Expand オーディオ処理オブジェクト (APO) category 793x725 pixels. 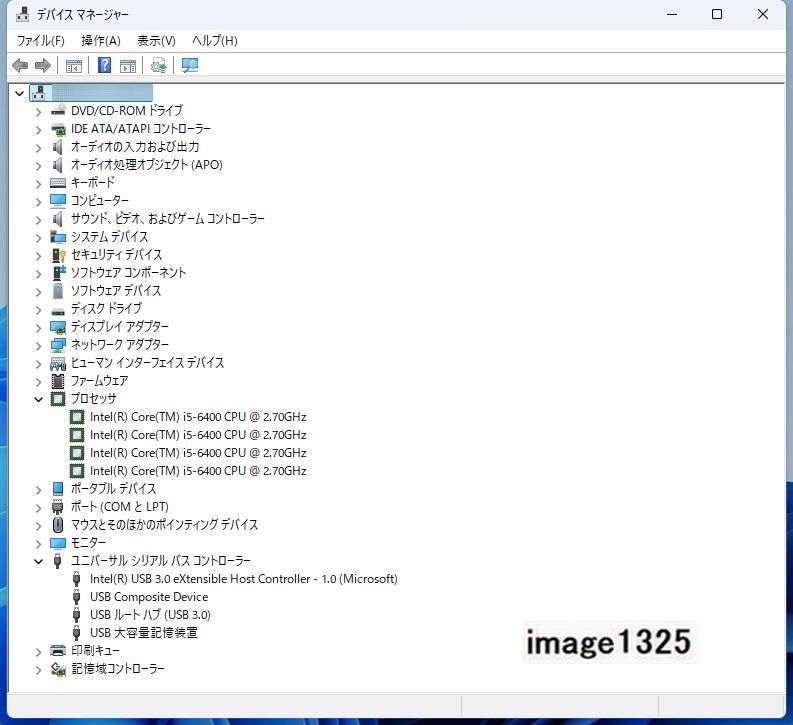click(38, 166)
